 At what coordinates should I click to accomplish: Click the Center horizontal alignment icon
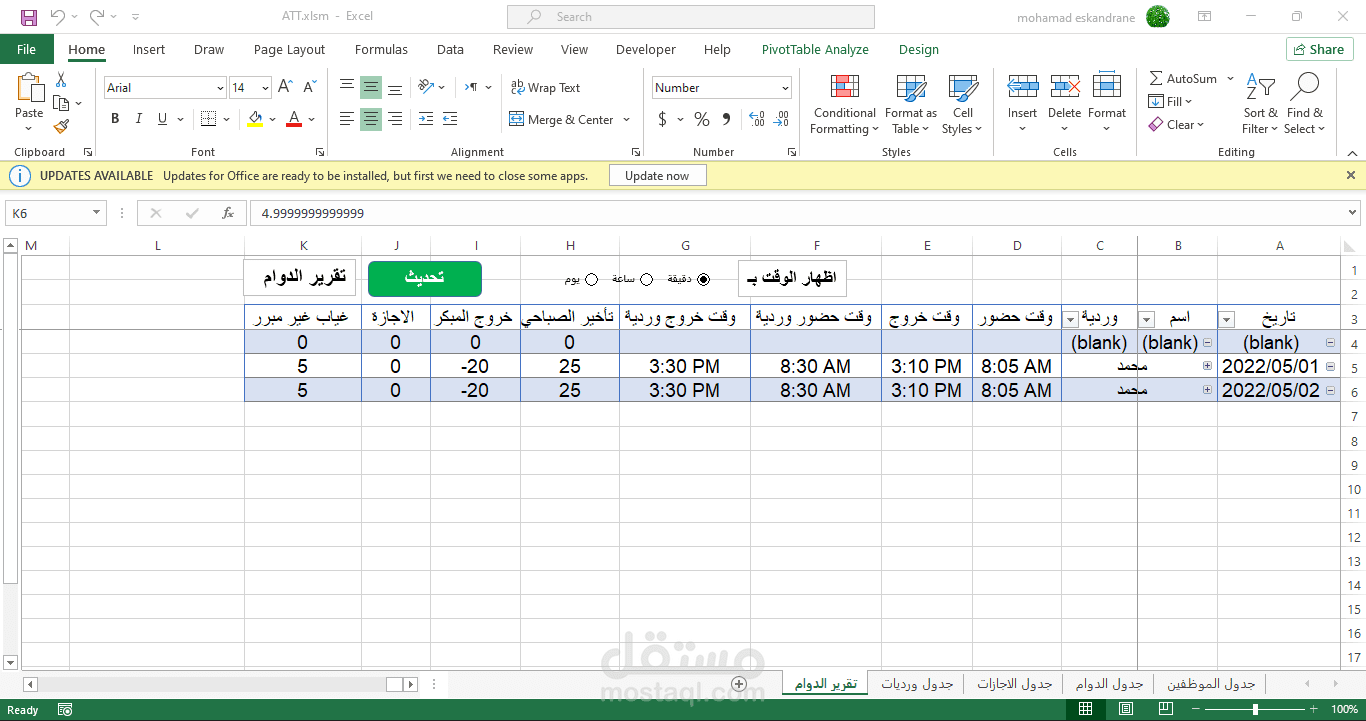pos(371,119)
